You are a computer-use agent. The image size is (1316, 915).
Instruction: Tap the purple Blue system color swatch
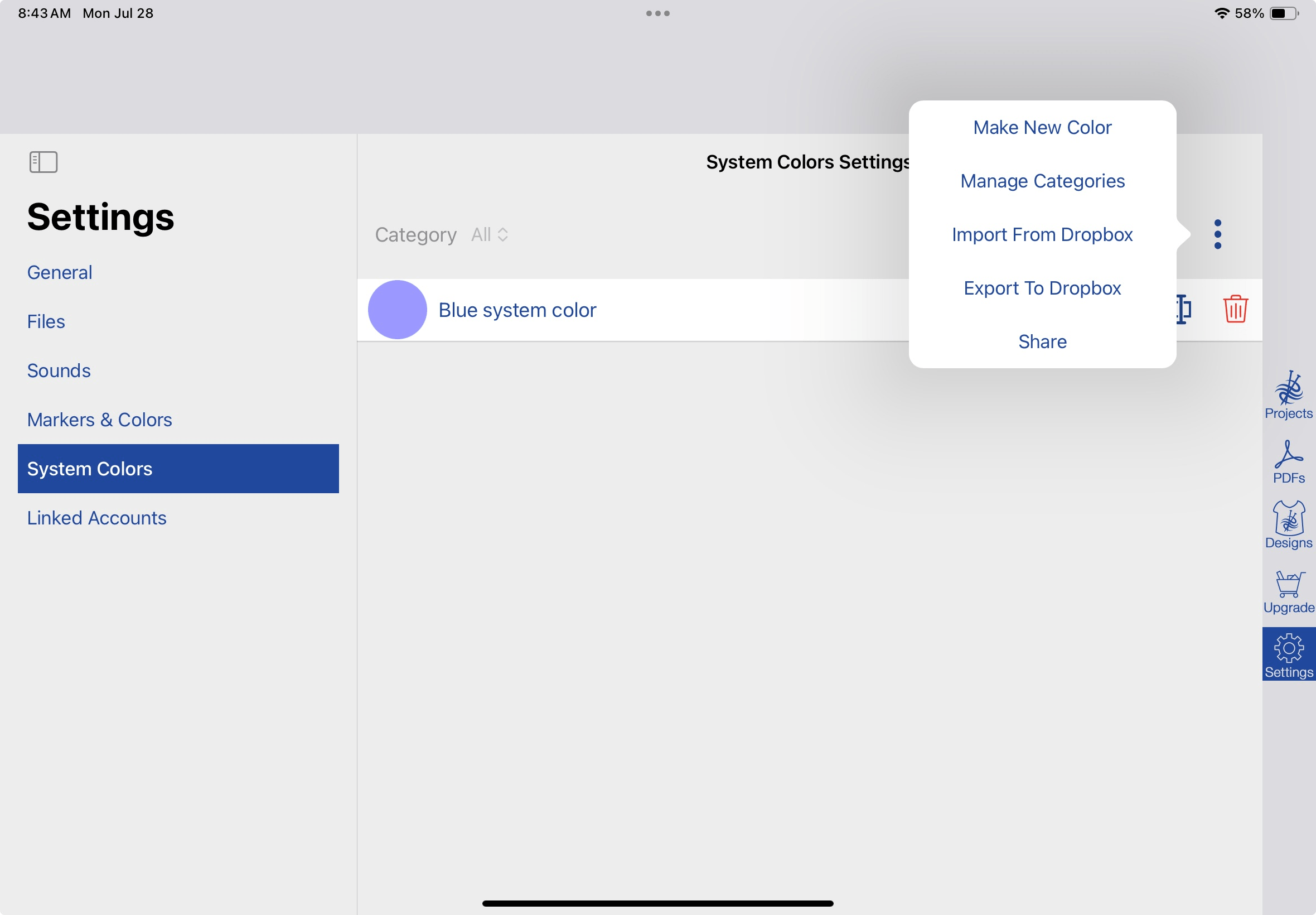click(x=397, y=310)
